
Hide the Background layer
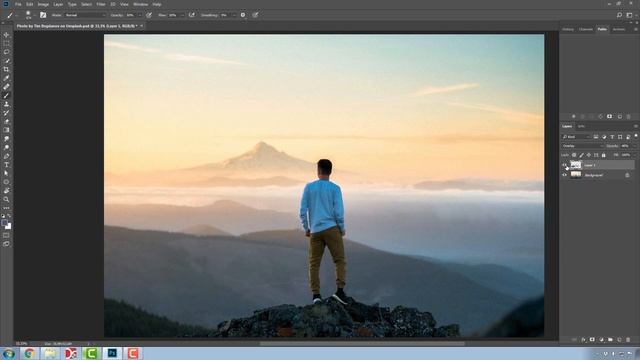coord(564,175)
